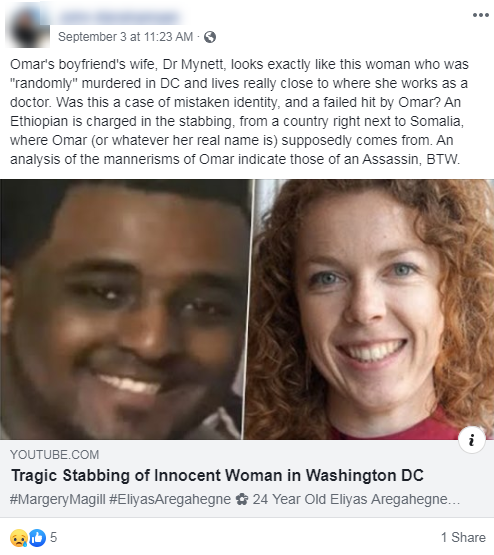Open right photo of curly-haired woman in preview

click(x=370, y=309)
